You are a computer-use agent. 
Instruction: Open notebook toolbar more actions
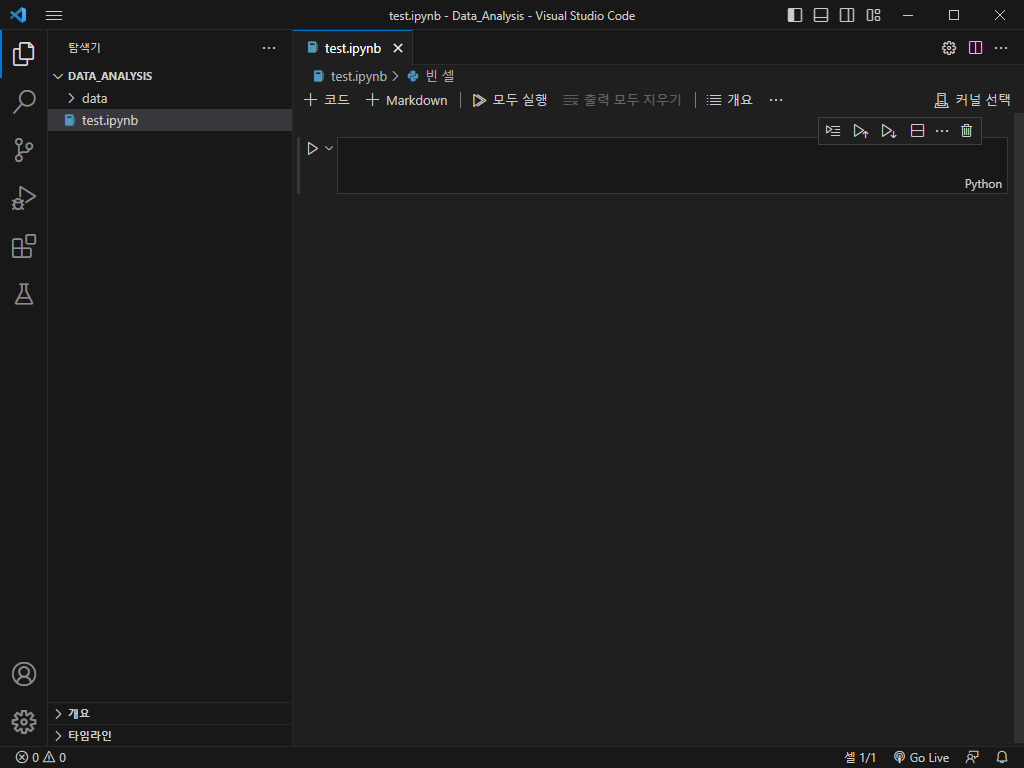pyautogui.click(x=776, y=100)
